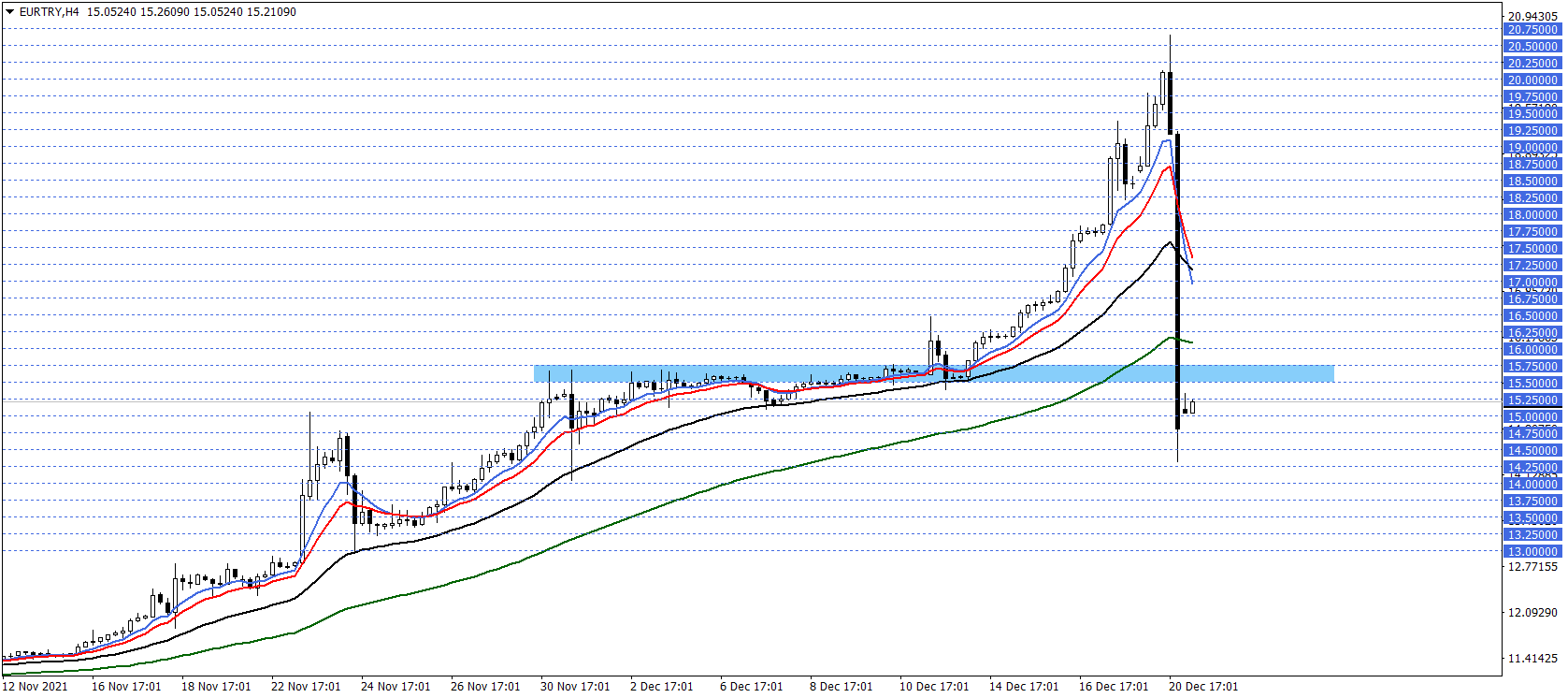Click the 14 Dec 17:01 time label
The height and width of the screenshot is (698, 1568).
tap(1024, 687)
